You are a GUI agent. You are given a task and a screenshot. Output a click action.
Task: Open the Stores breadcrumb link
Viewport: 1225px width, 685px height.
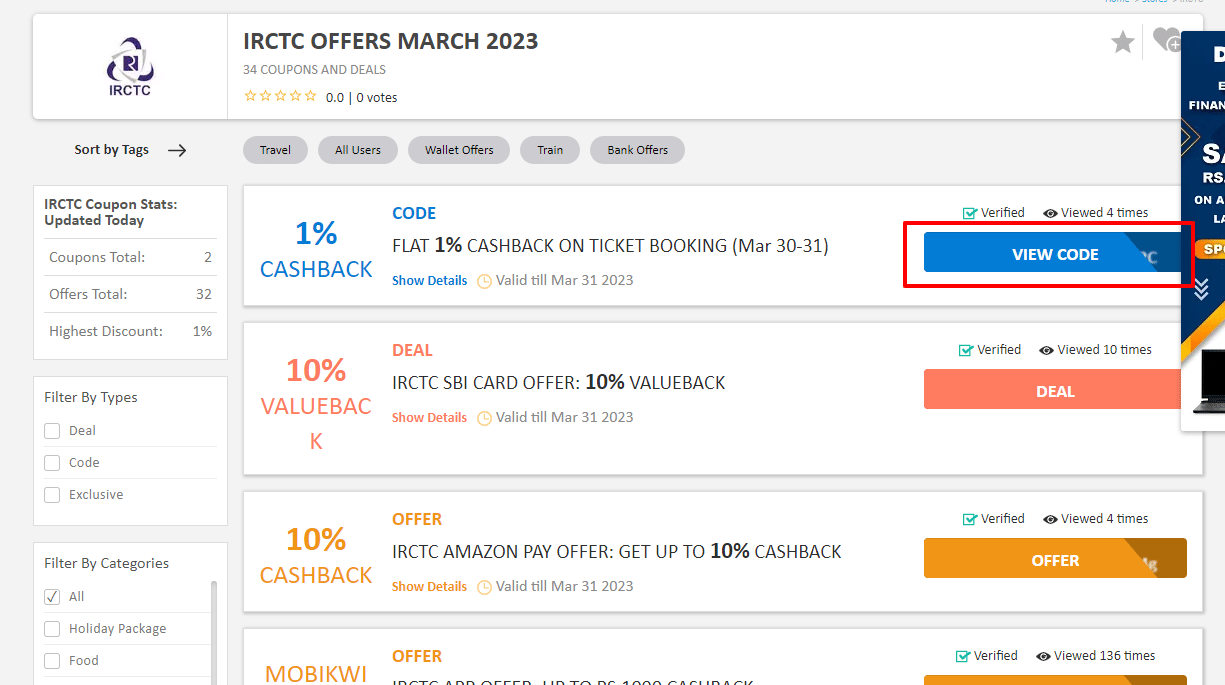[1154, 2]
